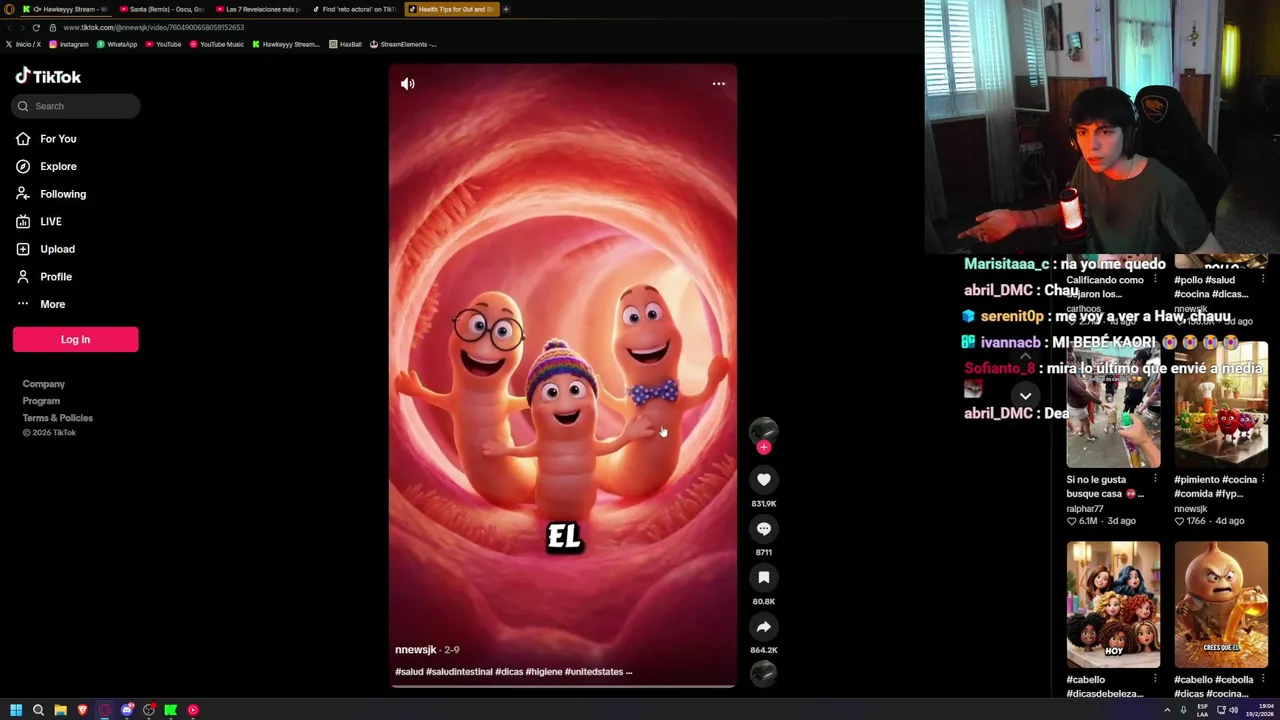This screenshot has width=1280, height=720.
Task: Open the HaxBall bookmark
Action: [345, 44]
